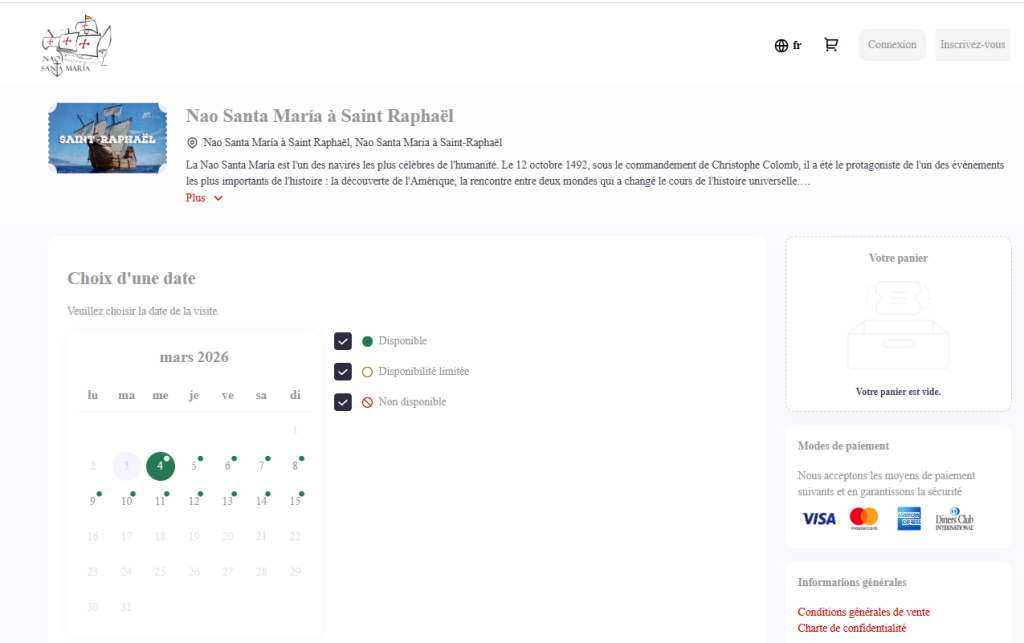Toggle the Non disponible checkbox
1024x643 pixels.
(x=343, y=402)
